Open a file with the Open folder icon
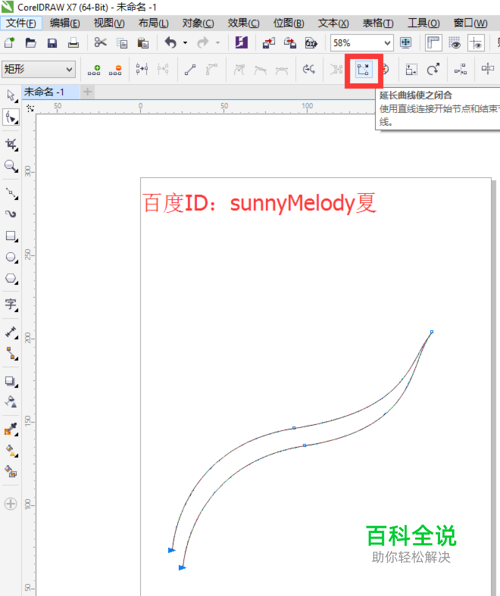The width and height of the screenshot is (500, 596). point(30,43)
